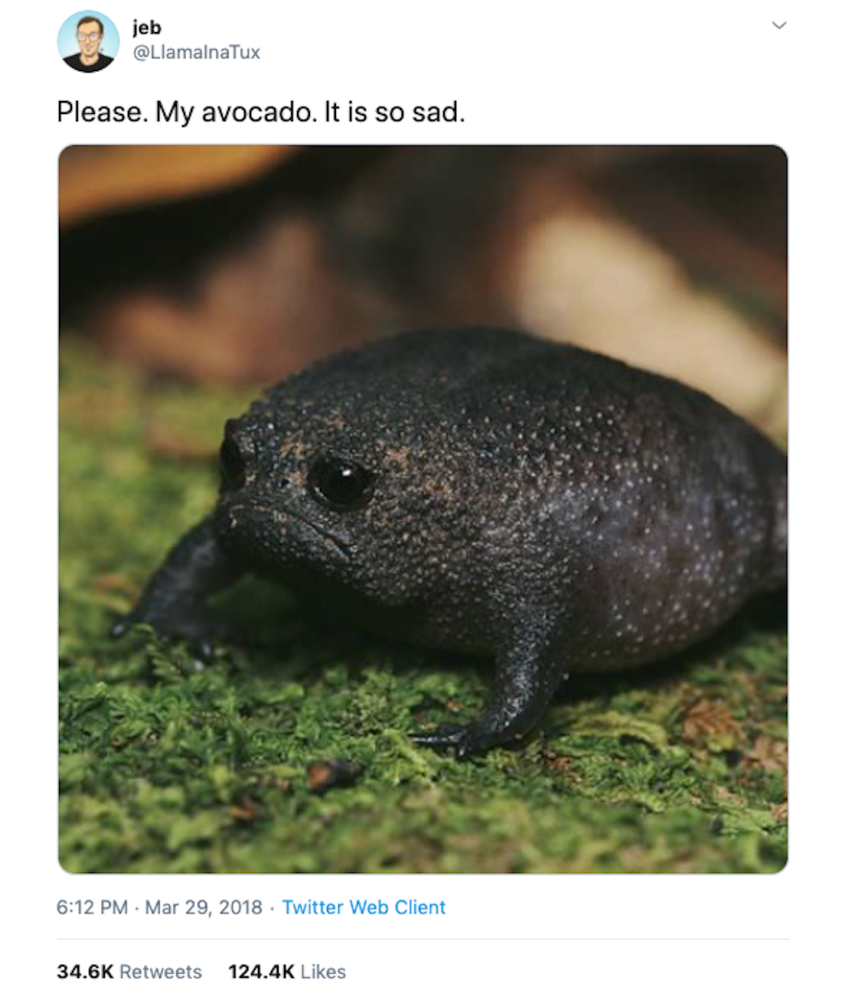
Task: Click the Twitter Web Client link
Action: pos(364,907)
